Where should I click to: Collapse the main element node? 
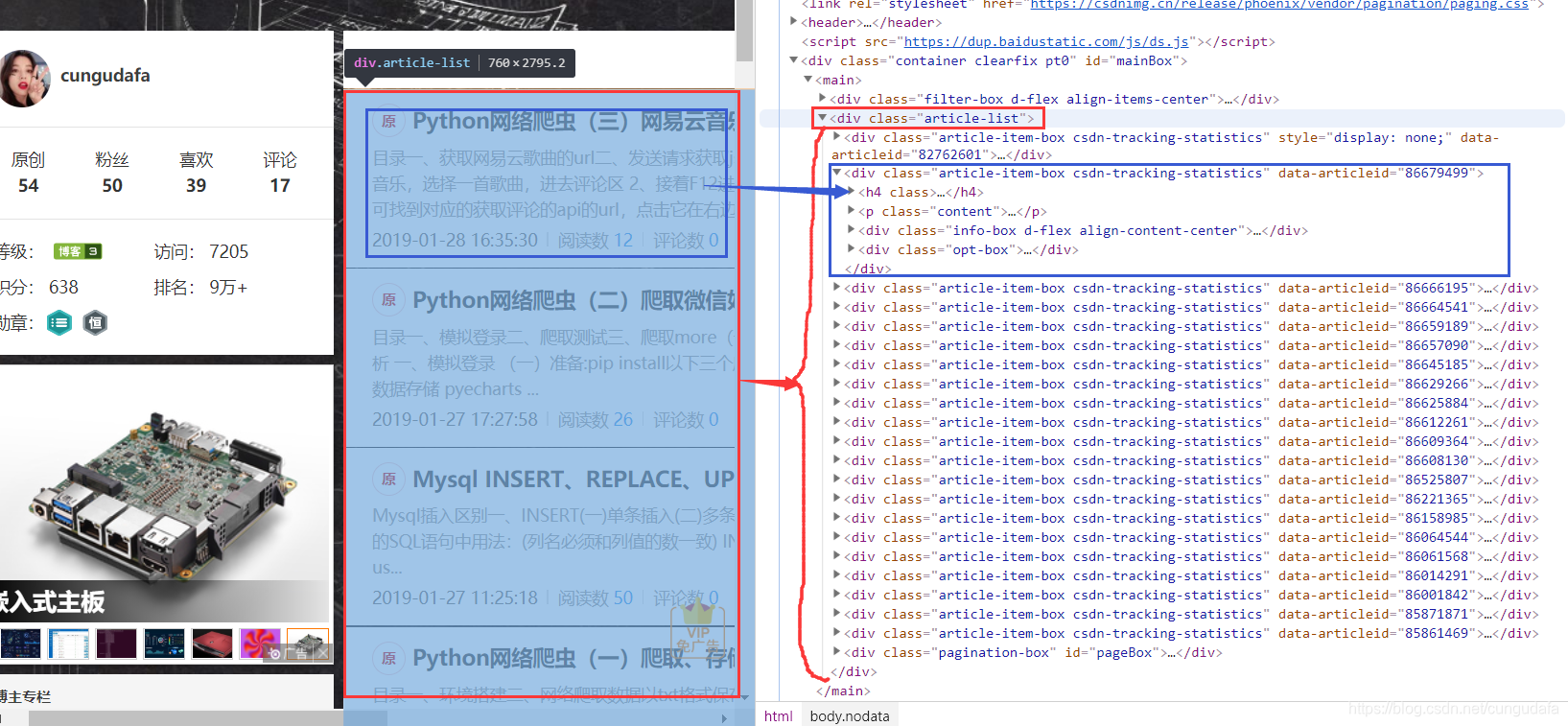click(x=808, y=80)
